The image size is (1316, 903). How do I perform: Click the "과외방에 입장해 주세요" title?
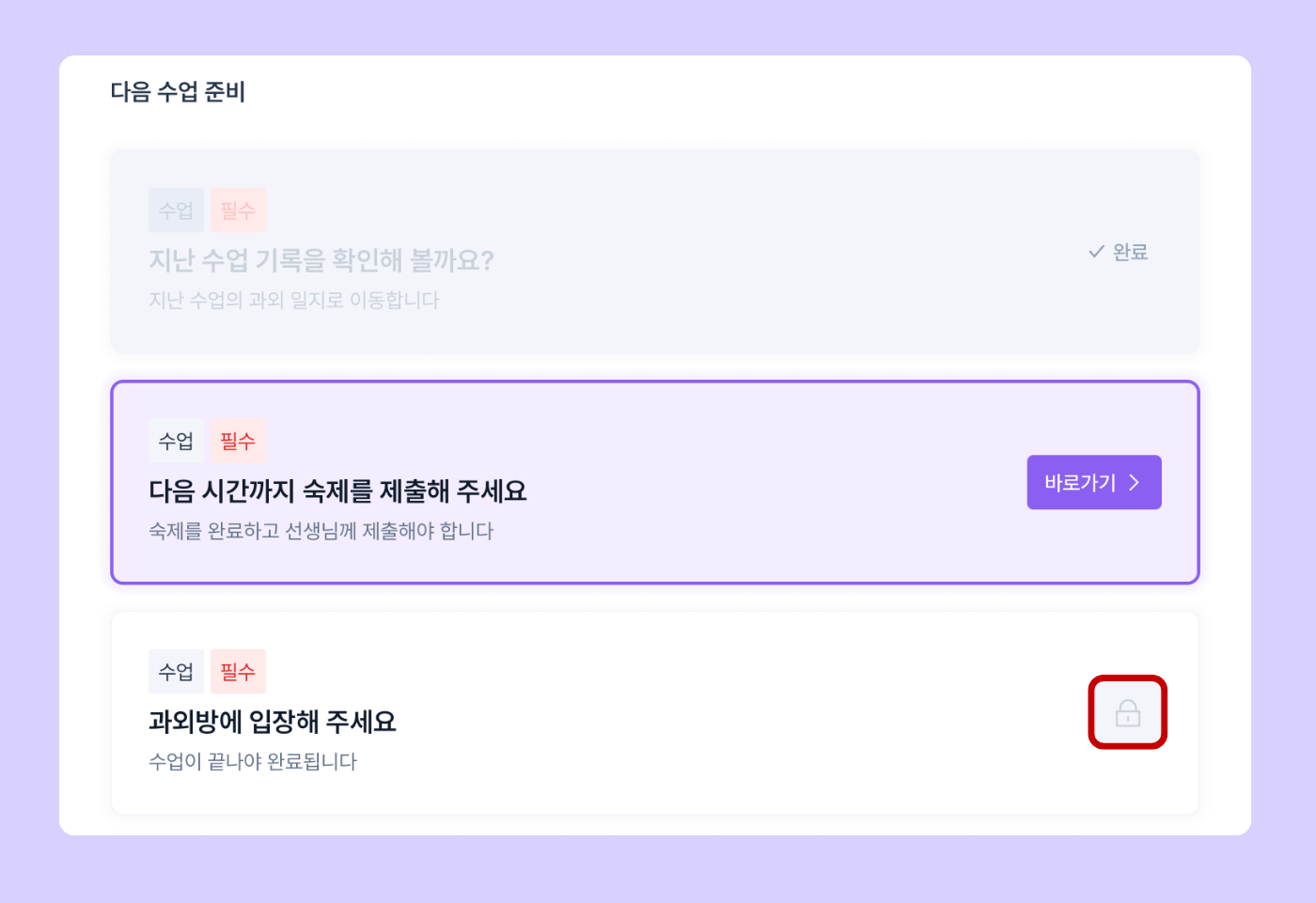[273, 722]
